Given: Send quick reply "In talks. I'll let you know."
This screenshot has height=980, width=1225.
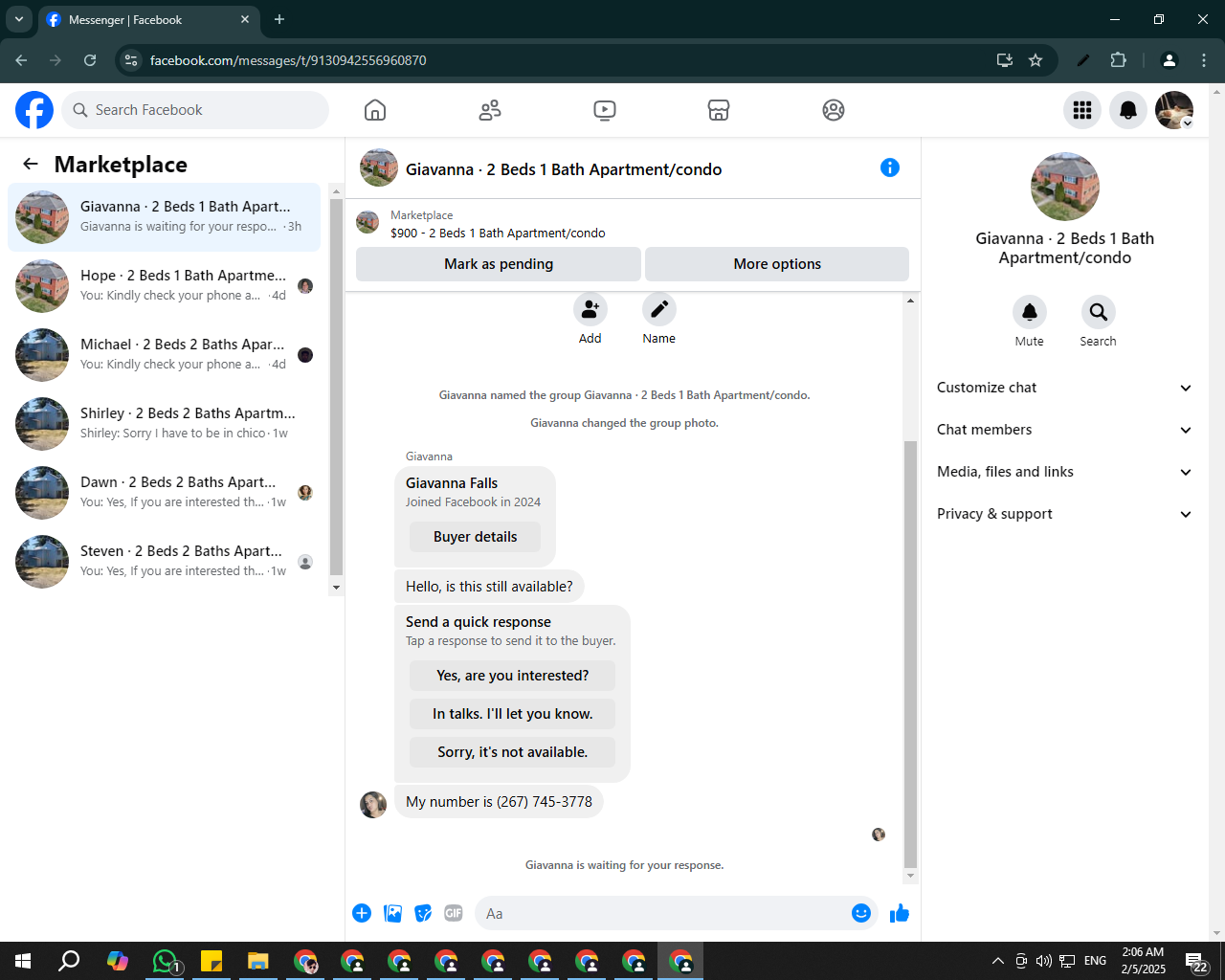Looking at the screenshot, I should [x=513, y=714].
